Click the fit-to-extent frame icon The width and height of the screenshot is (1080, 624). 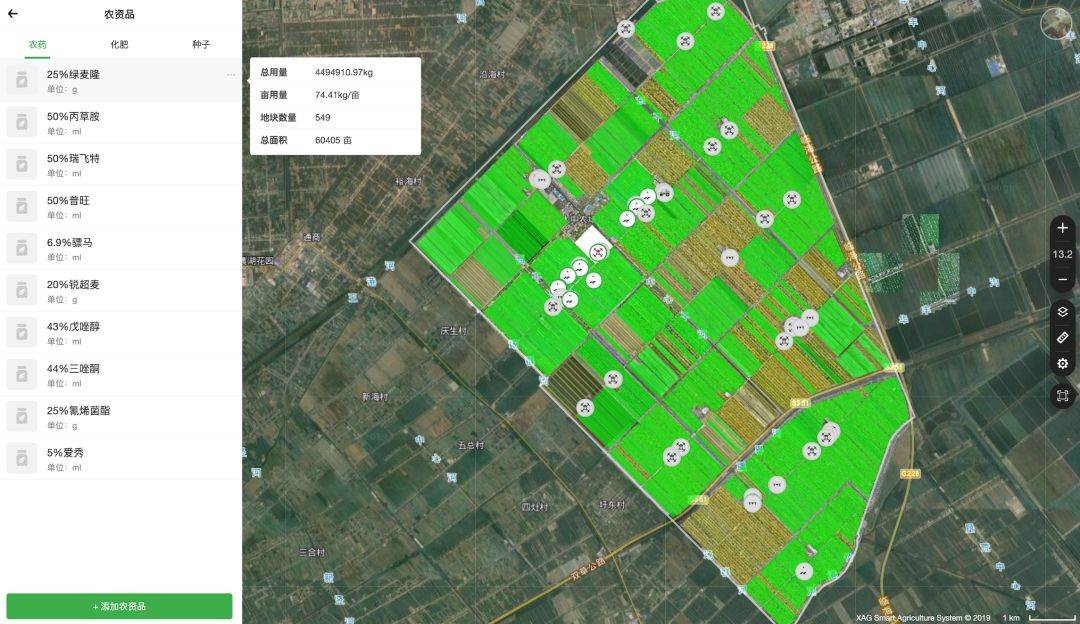click(x=1062, y=396)
